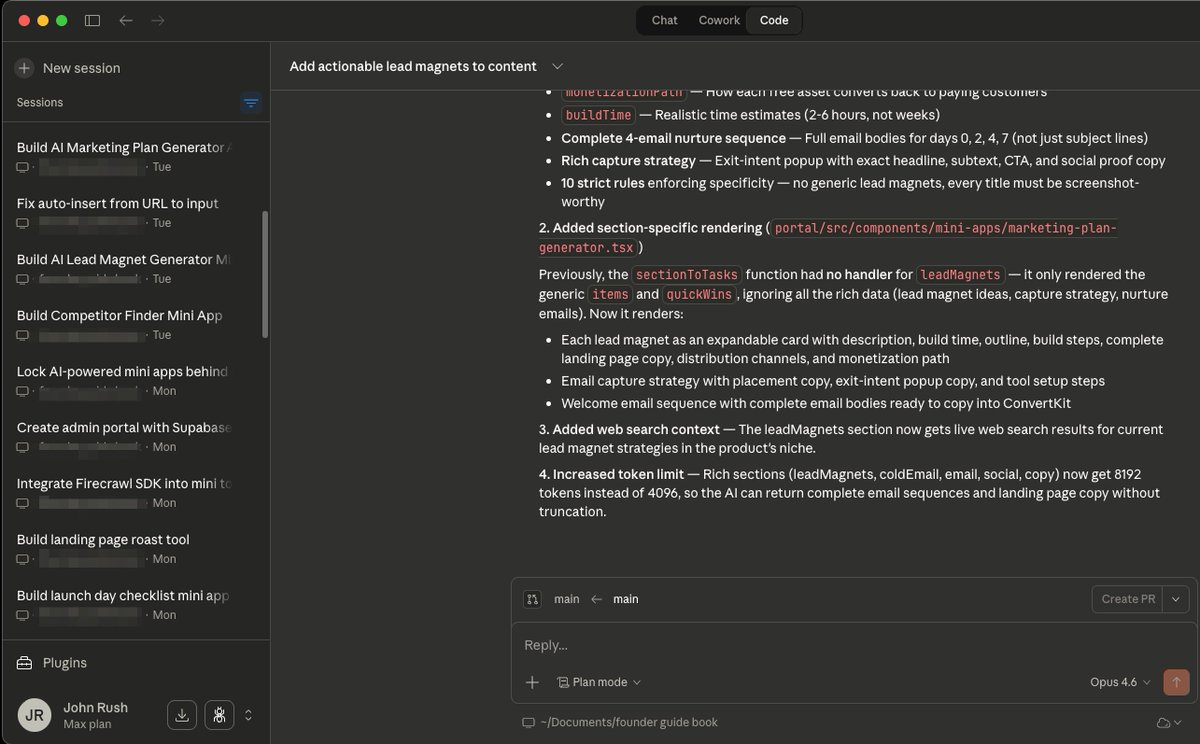Click the orange send arrow button
The width and height of the screenshot is (1200, 744).
[x=1176, y=682]
